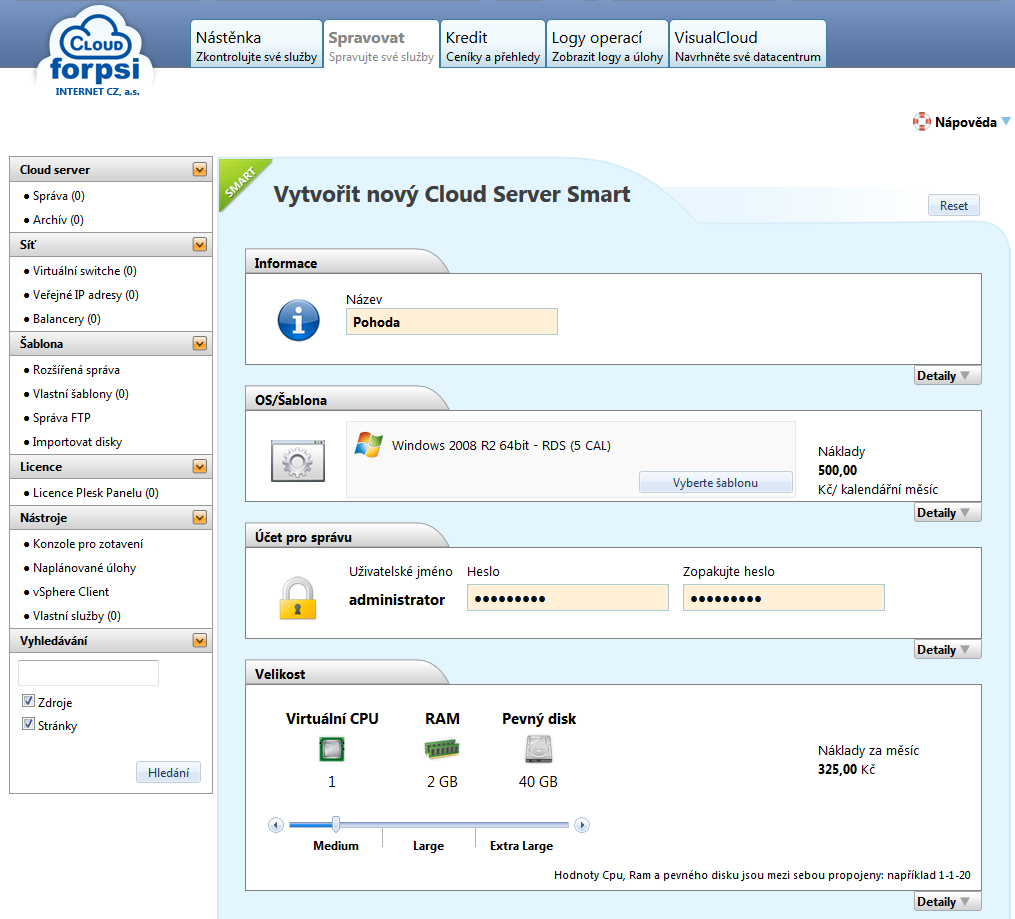
Task: Switch to the VisualCloud tab
Action: (x=747, y=45)
